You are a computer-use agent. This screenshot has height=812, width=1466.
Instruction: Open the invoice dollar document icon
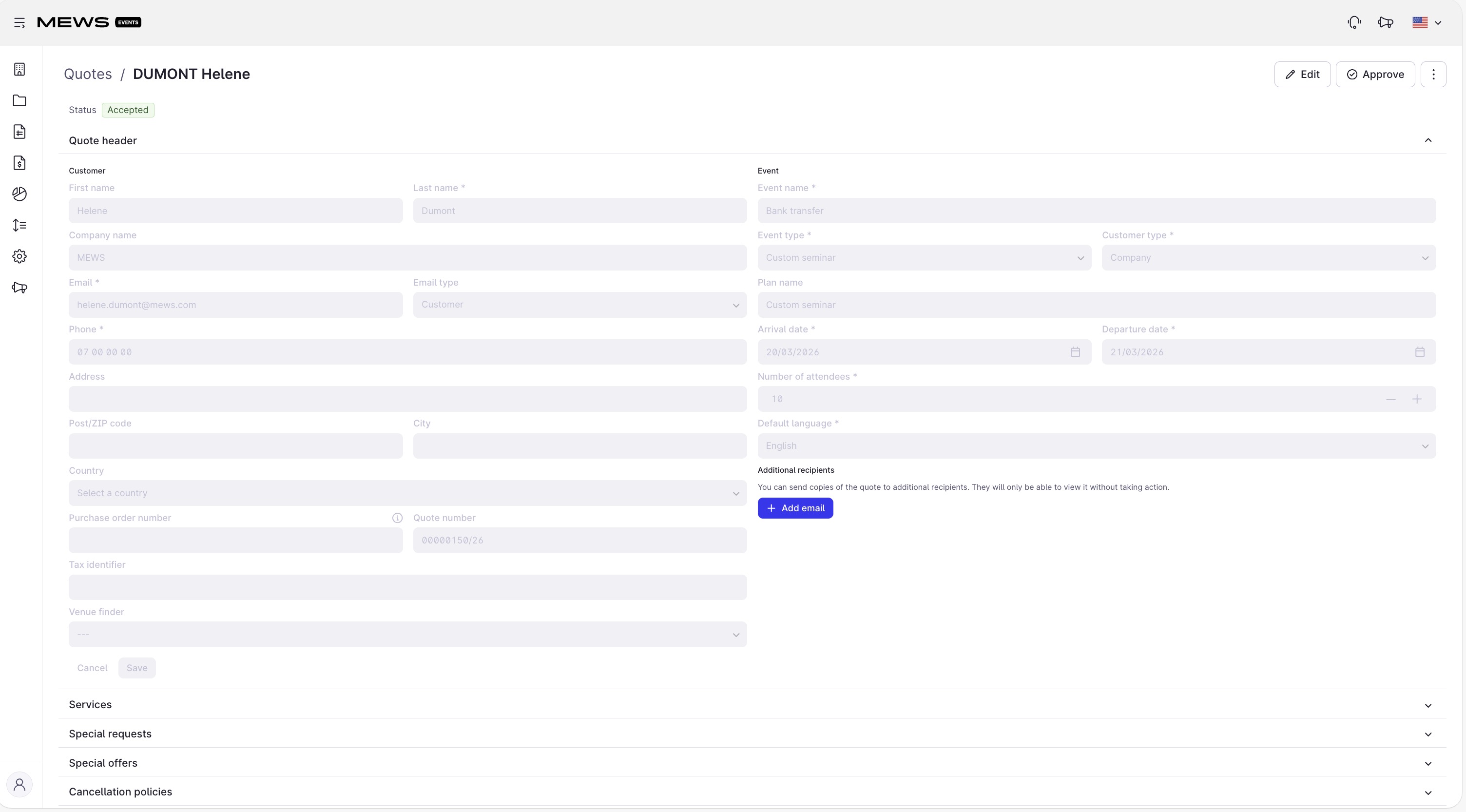pos(19,163)
